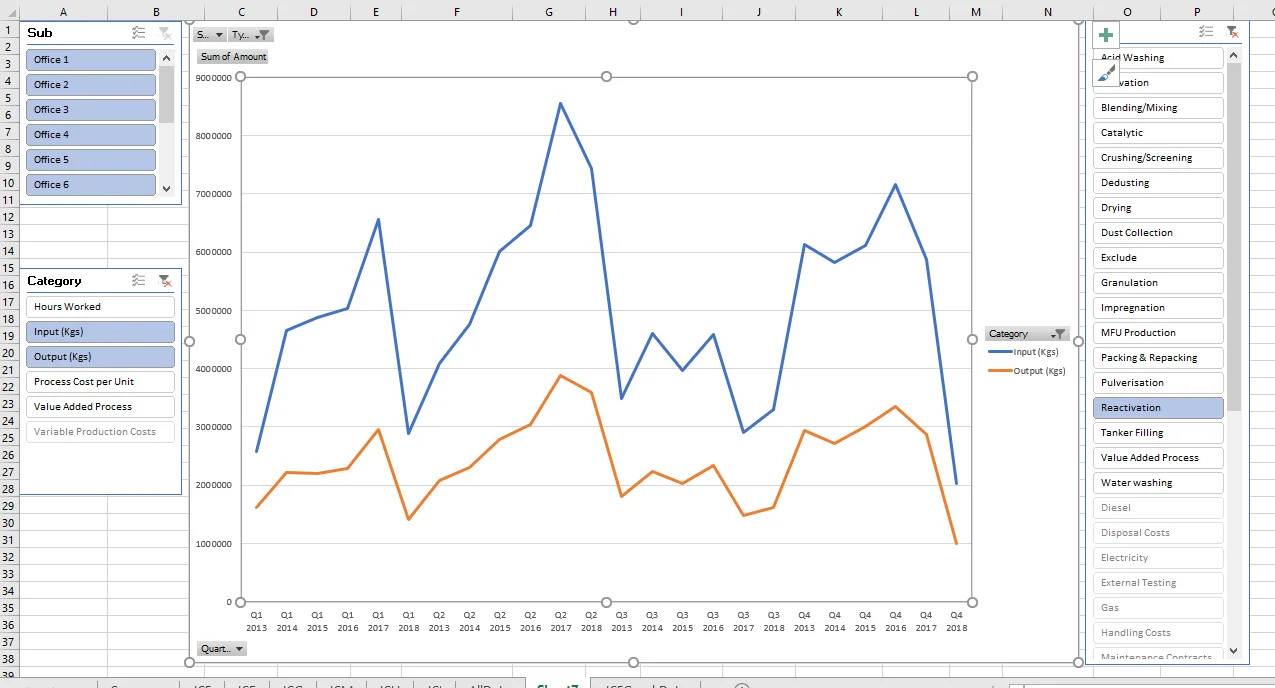Click the Sub slicer scroll-down arrow
The image size is (1275, 688).
point(166,188)
